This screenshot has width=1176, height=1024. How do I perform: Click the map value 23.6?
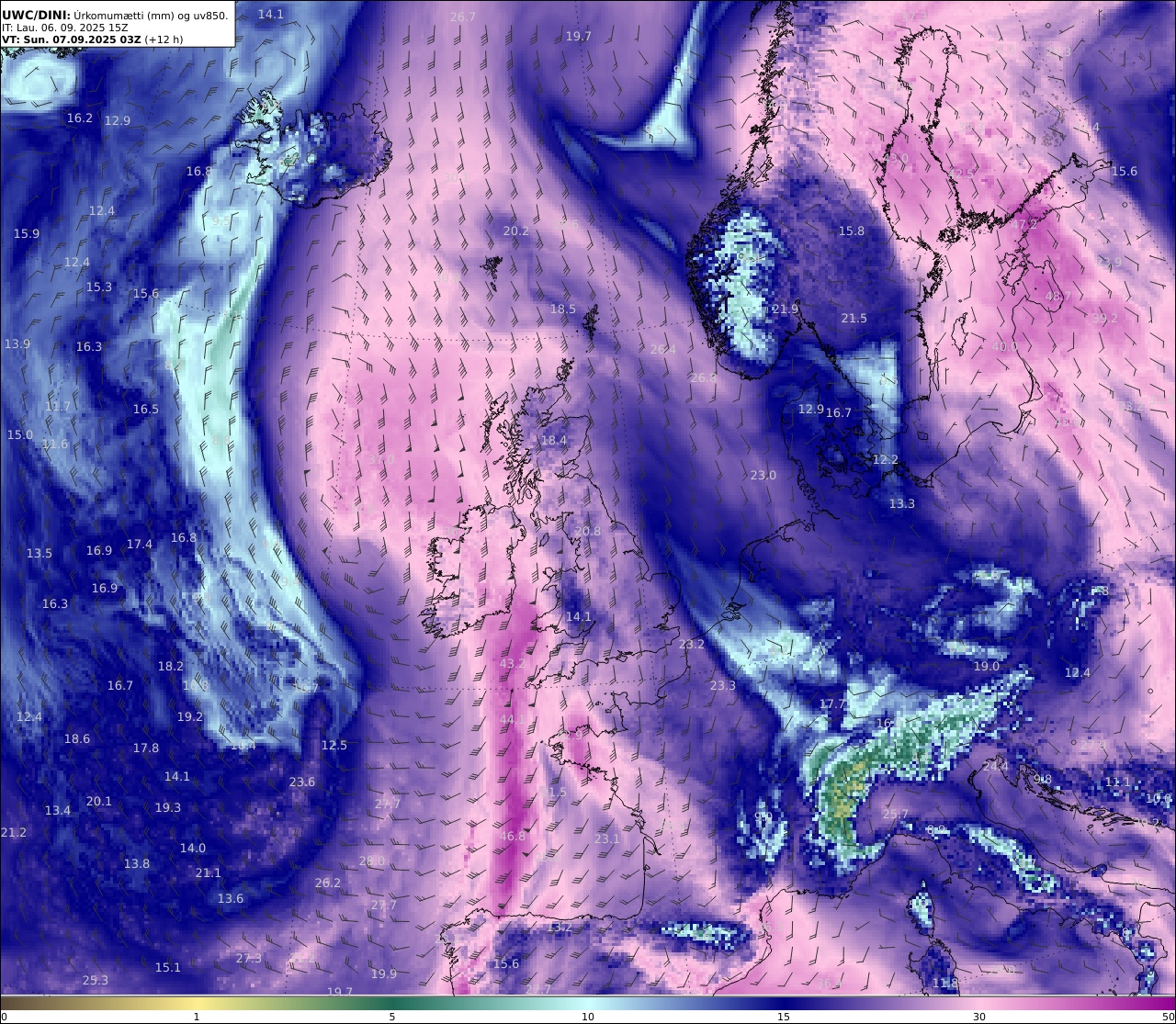pyautogui.click(x=302, y=782)
